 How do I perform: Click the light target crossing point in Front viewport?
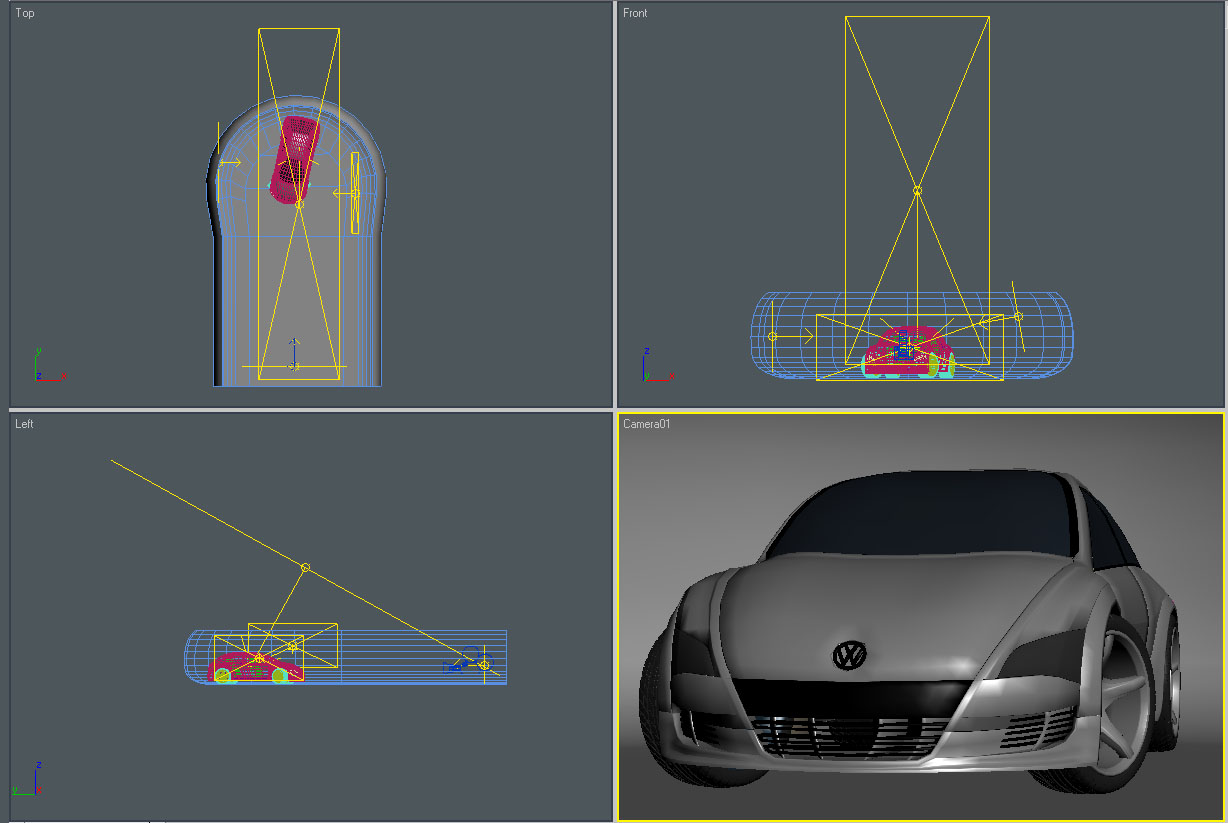tap(917, 190)
